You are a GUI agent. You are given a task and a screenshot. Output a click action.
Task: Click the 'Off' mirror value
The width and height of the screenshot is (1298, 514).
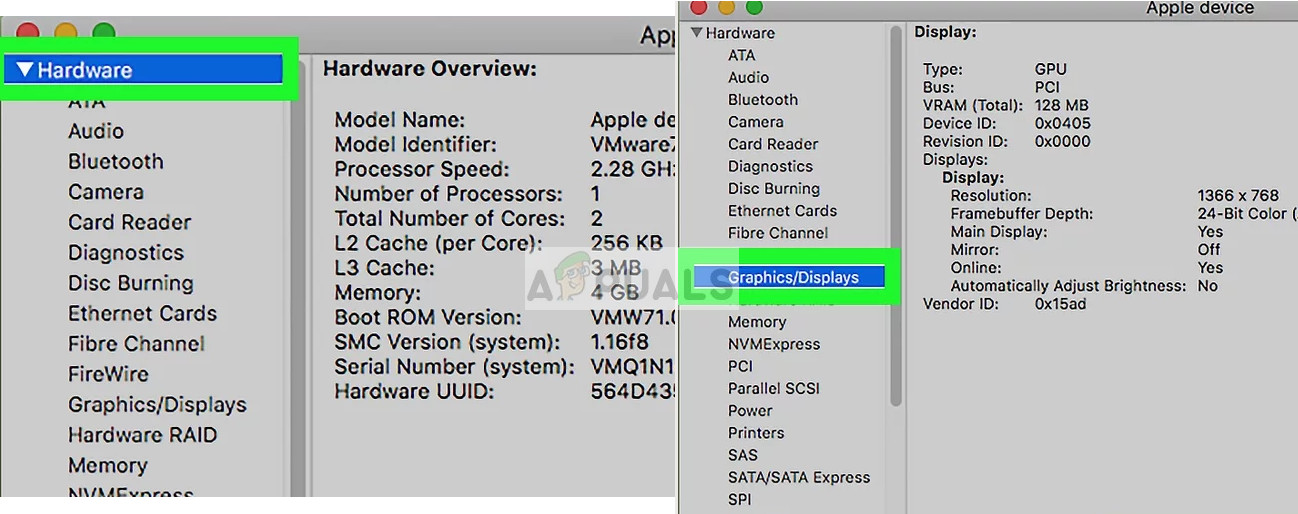[x=1209, y=249]
